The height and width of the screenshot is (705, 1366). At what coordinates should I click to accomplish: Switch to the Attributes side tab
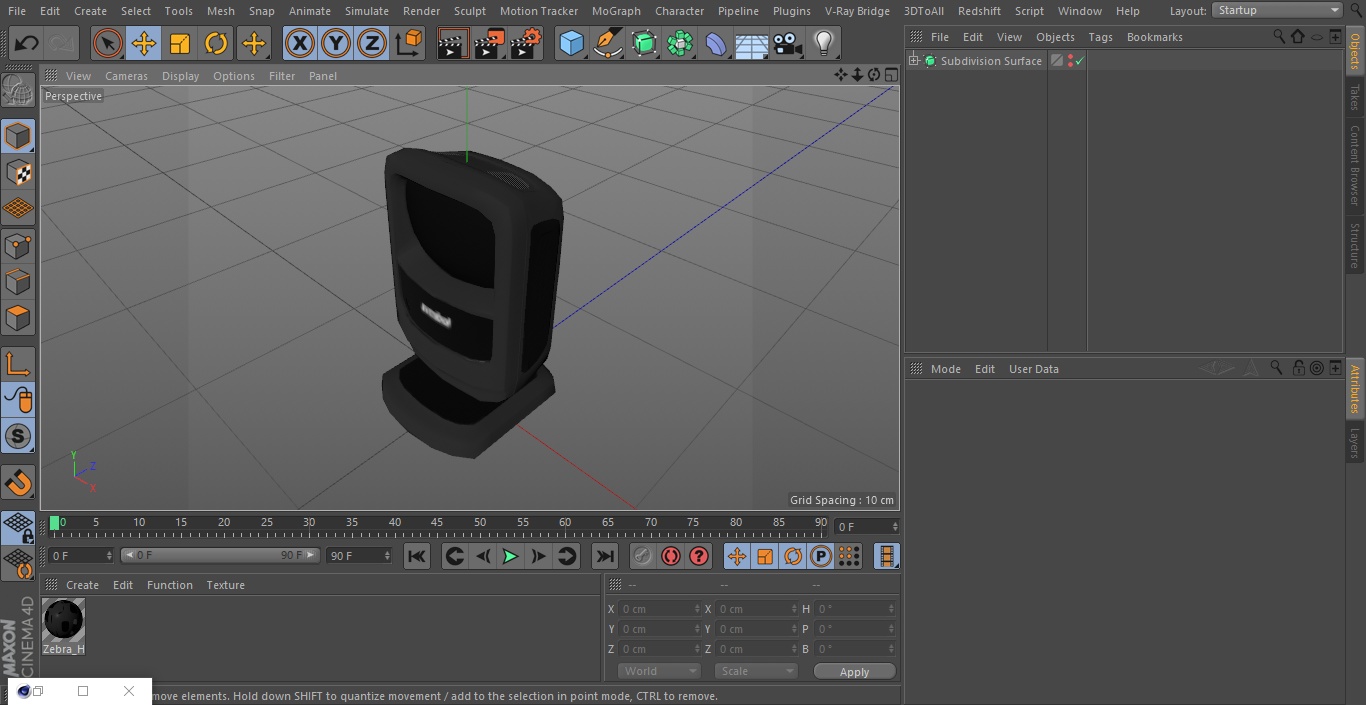pyautogui.click(x=1355, y=389)
